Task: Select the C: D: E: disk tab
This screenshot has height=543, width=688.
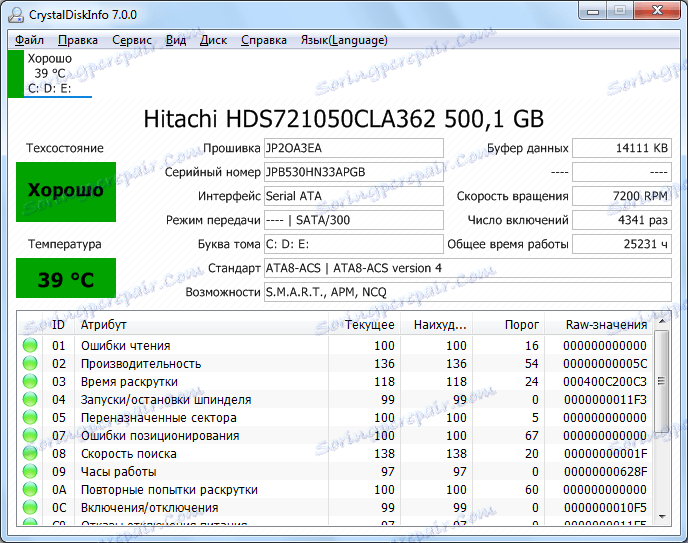Action: click(x=50, y=74)
